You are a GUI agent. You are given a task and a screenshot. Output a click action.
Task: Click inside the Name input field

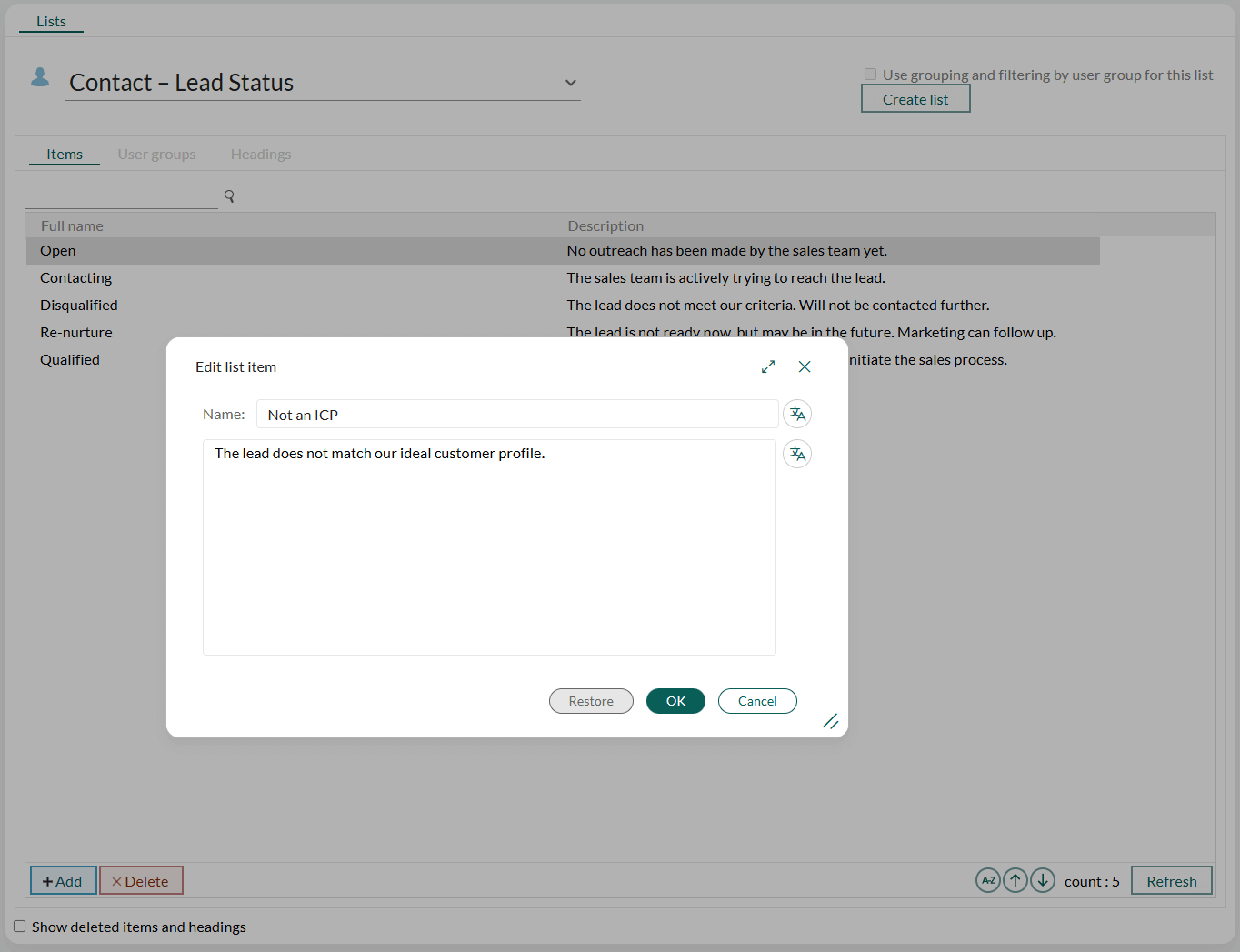click(x=517, y=414)
